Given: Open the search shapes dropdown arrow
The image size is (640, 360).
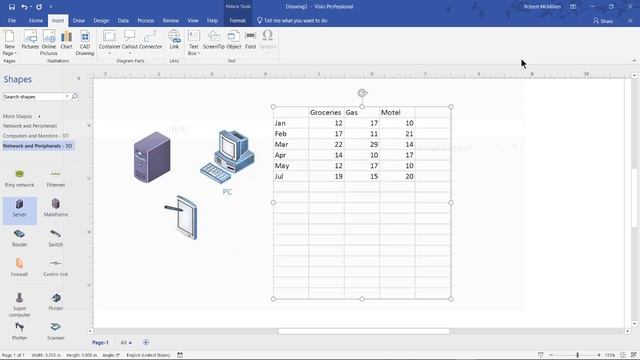Looking at the screenshot, I should click(x=67, y=97).
